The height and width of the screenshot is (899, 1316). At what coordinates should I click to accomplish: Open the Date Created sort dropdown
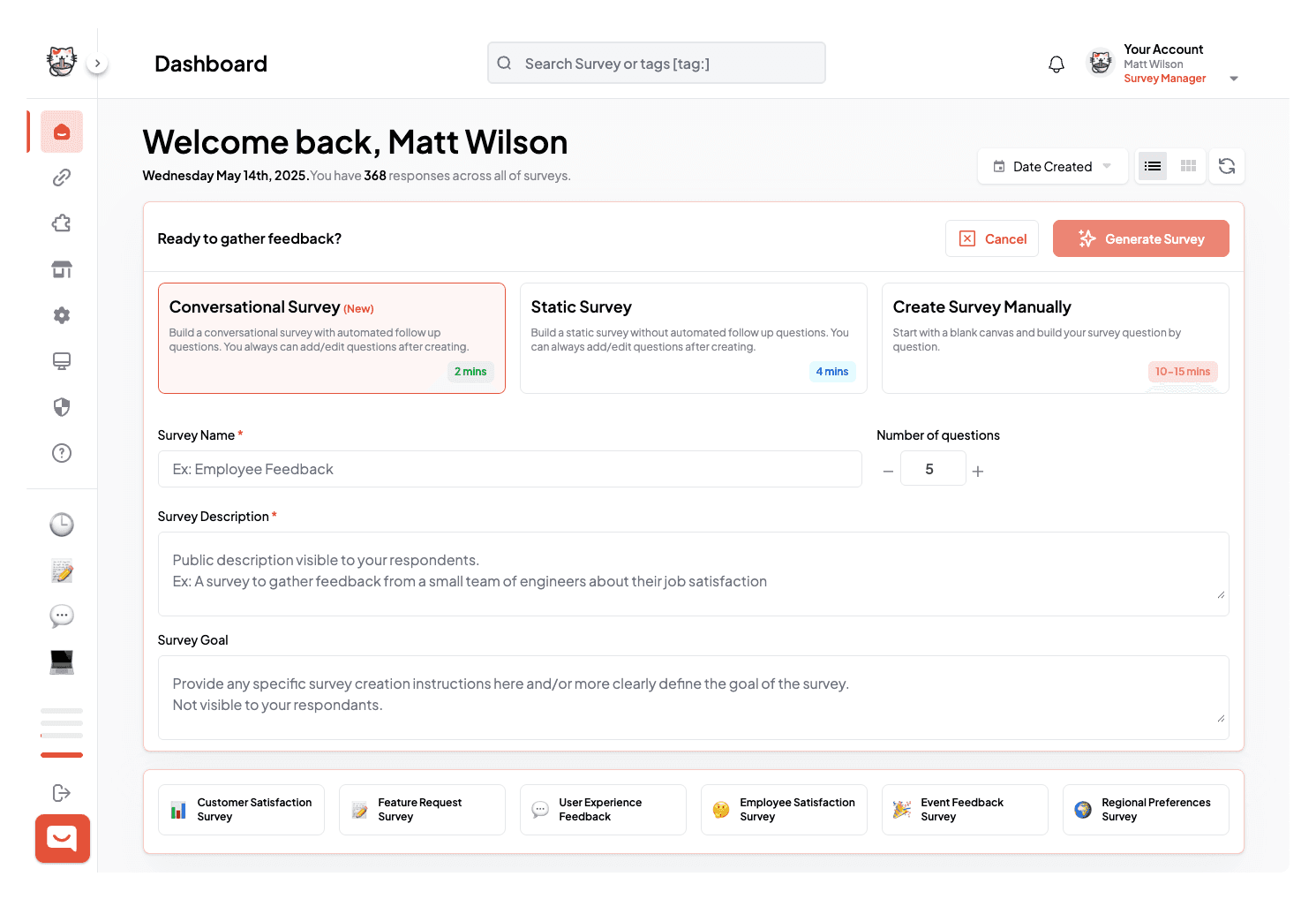pos(1052,166)
